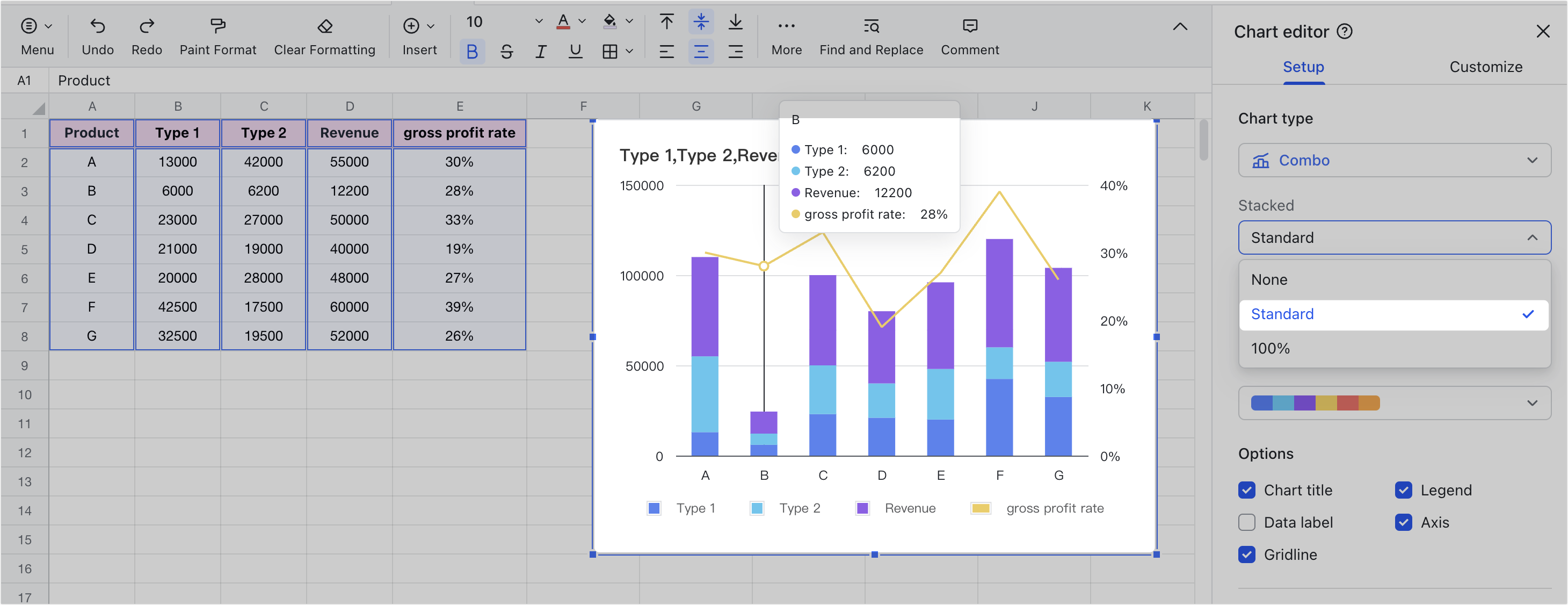
Task: Choose None in the Stacked list
Action: point(1269,279)
